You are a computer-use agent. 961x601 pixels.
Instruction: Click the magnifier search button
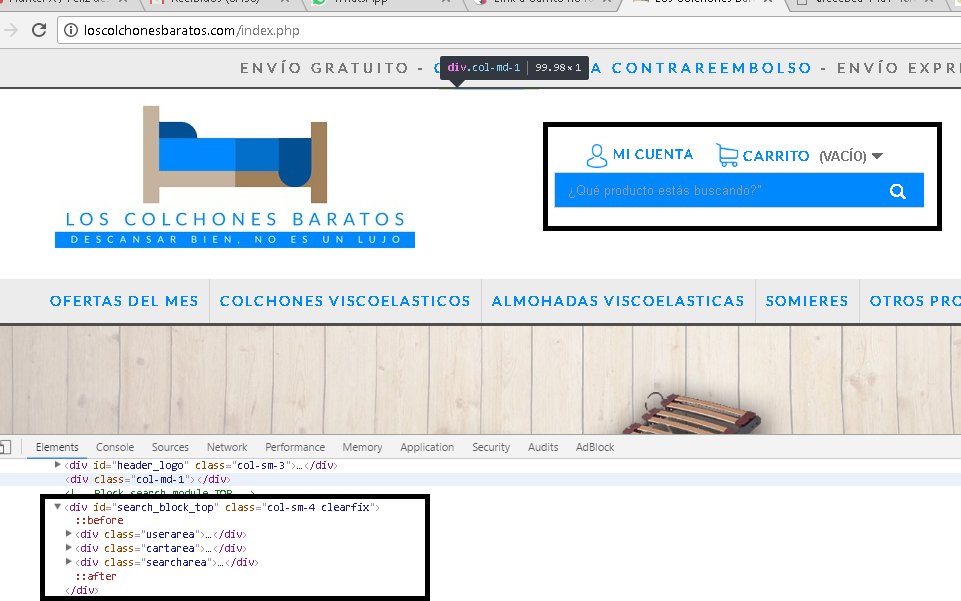coord(897,191)
